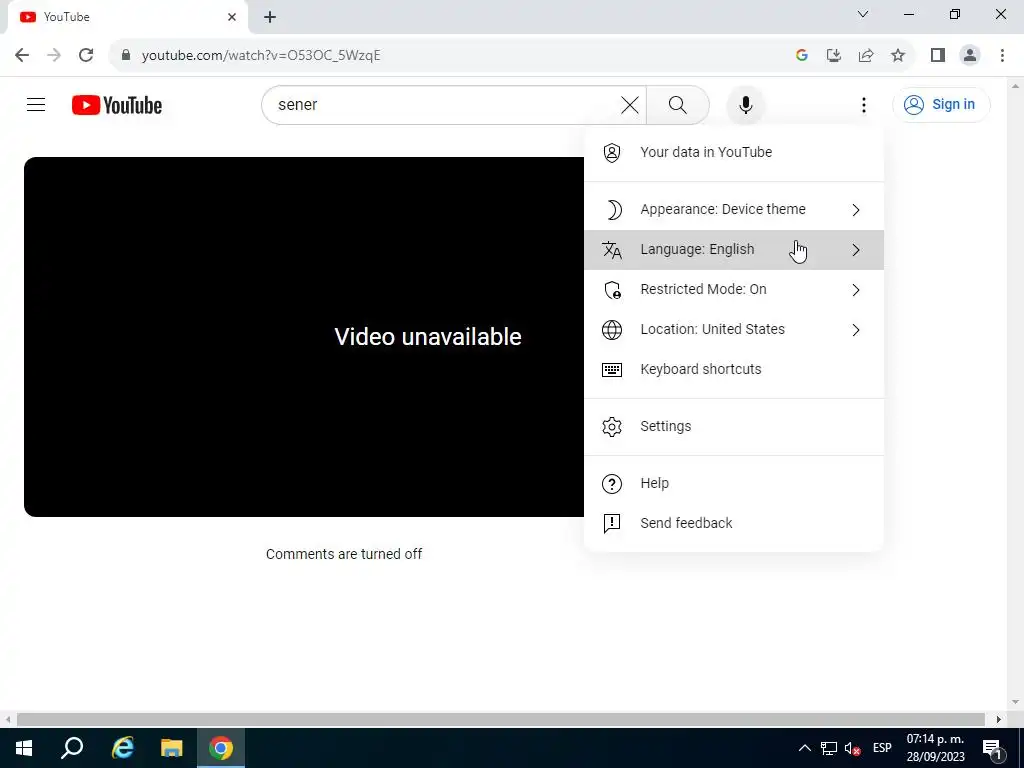This screenshot has width=1024, height=768.
Task: Open the taskbar clock and date
Action: click(x=935, y=748)
